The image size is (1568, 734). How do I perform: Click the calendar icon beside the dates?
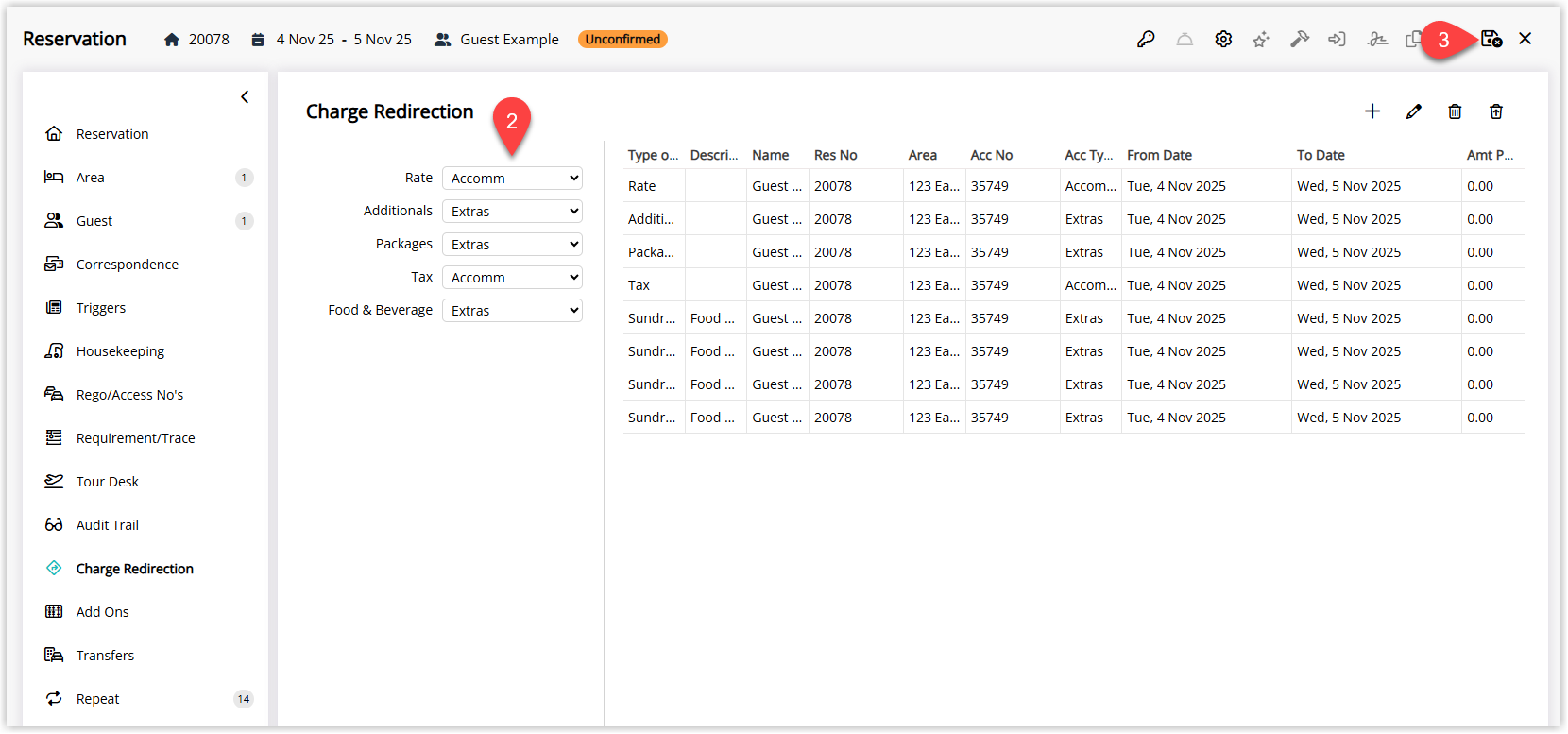point(258,40)
